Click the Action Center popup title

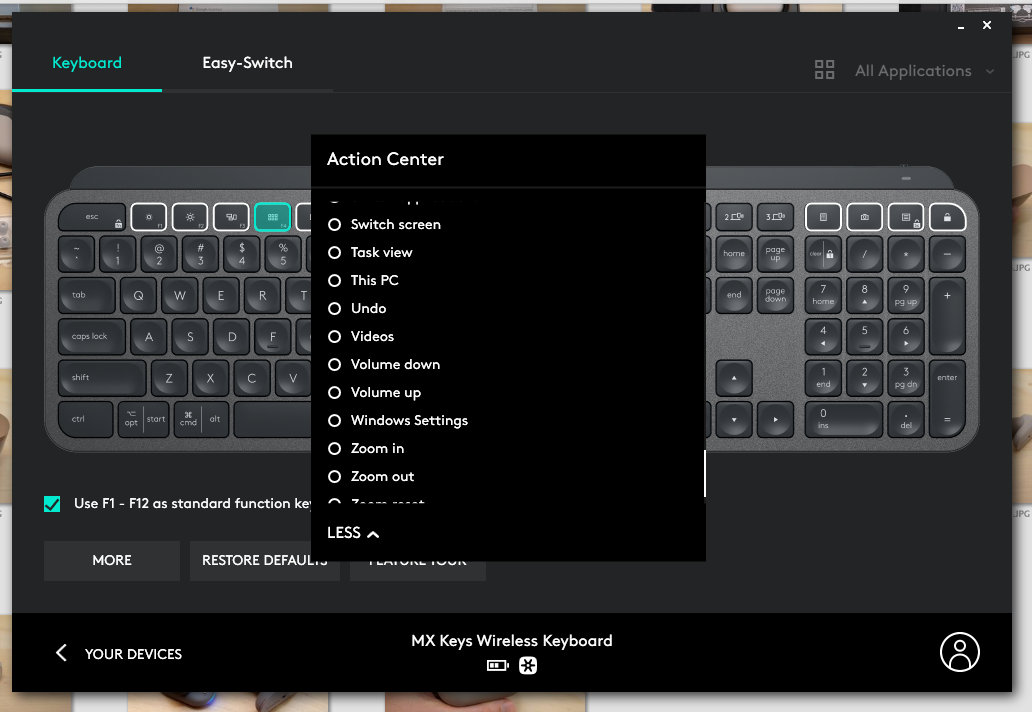[385, 159]
